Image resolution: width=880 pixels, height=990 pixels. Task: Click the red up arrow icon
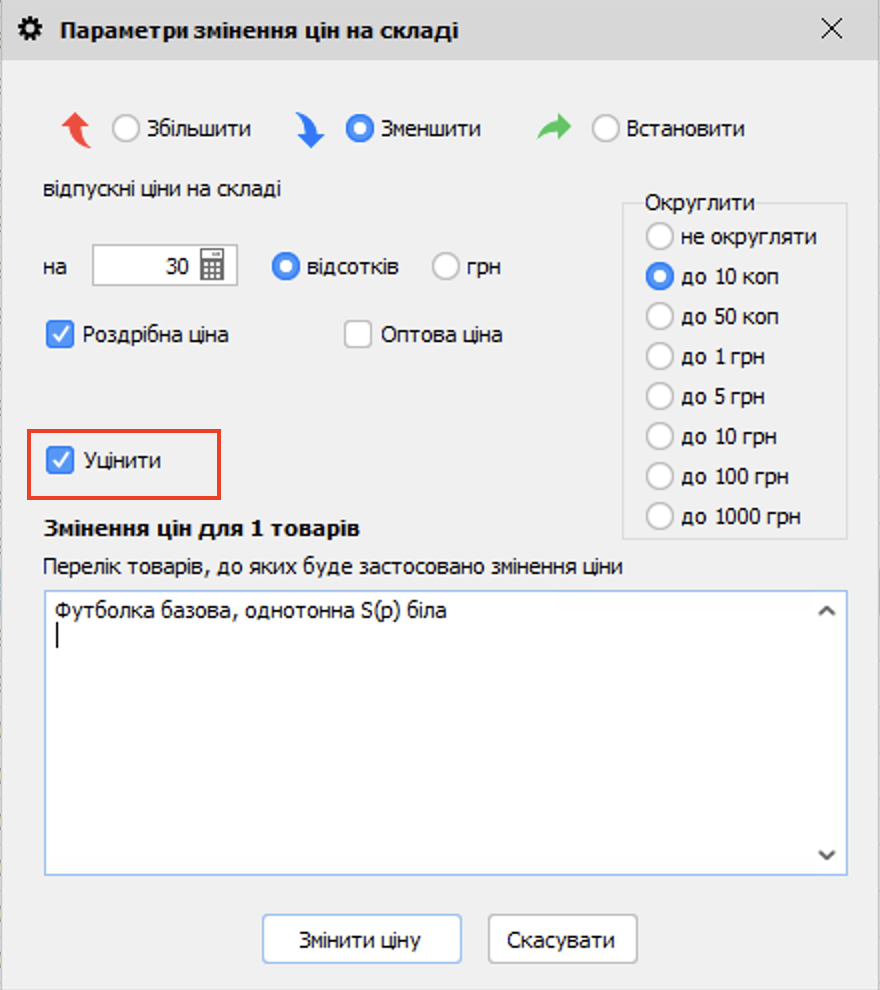(76, 130)
